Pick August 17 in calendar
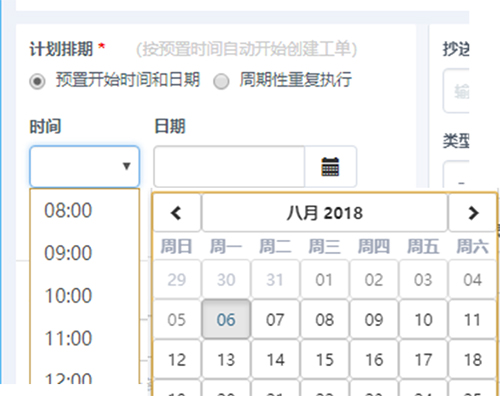The height and width of the screenshot is (396, 500). pyautogui.click(x=423, y=360)
